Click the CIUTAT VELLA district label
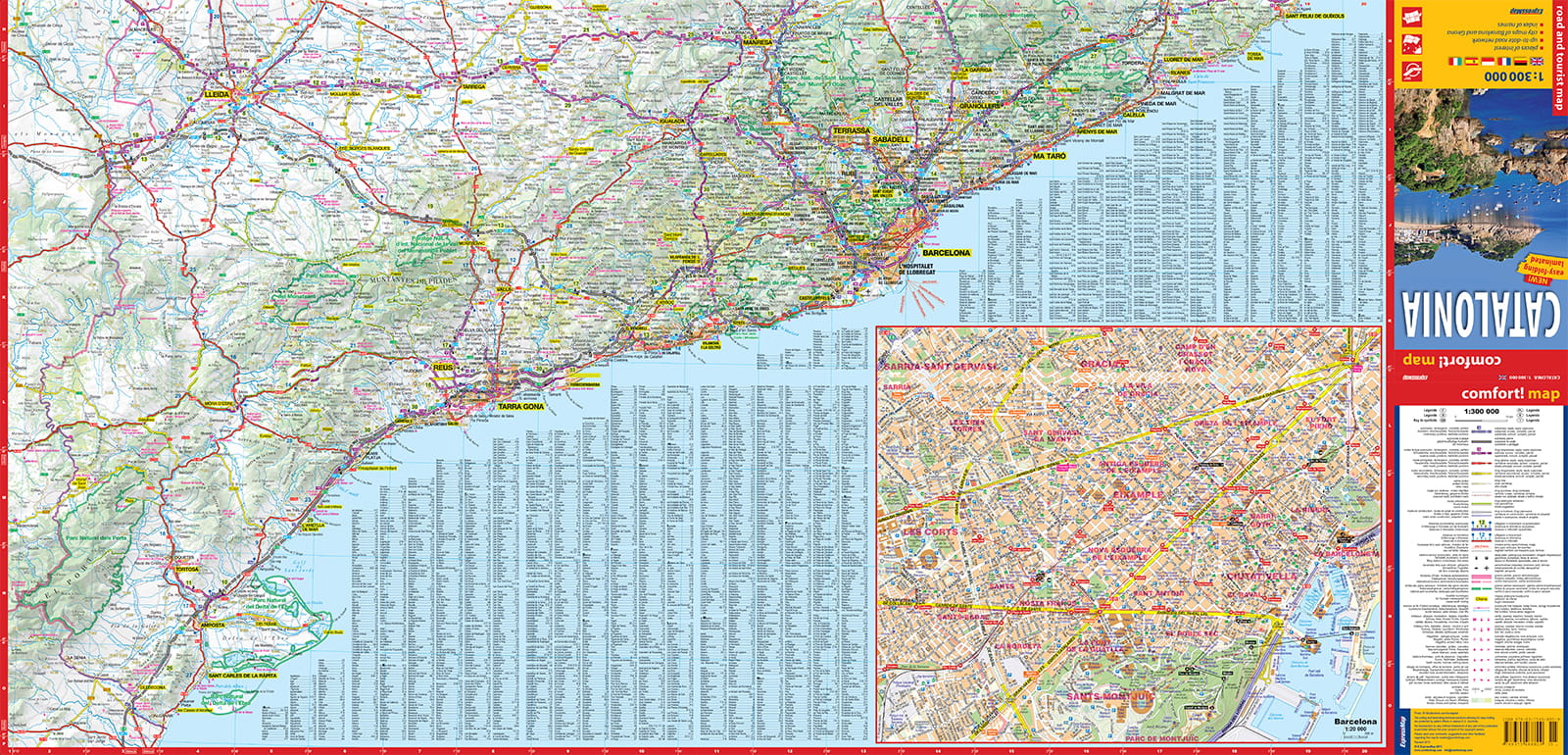 tap(1262, 576)
